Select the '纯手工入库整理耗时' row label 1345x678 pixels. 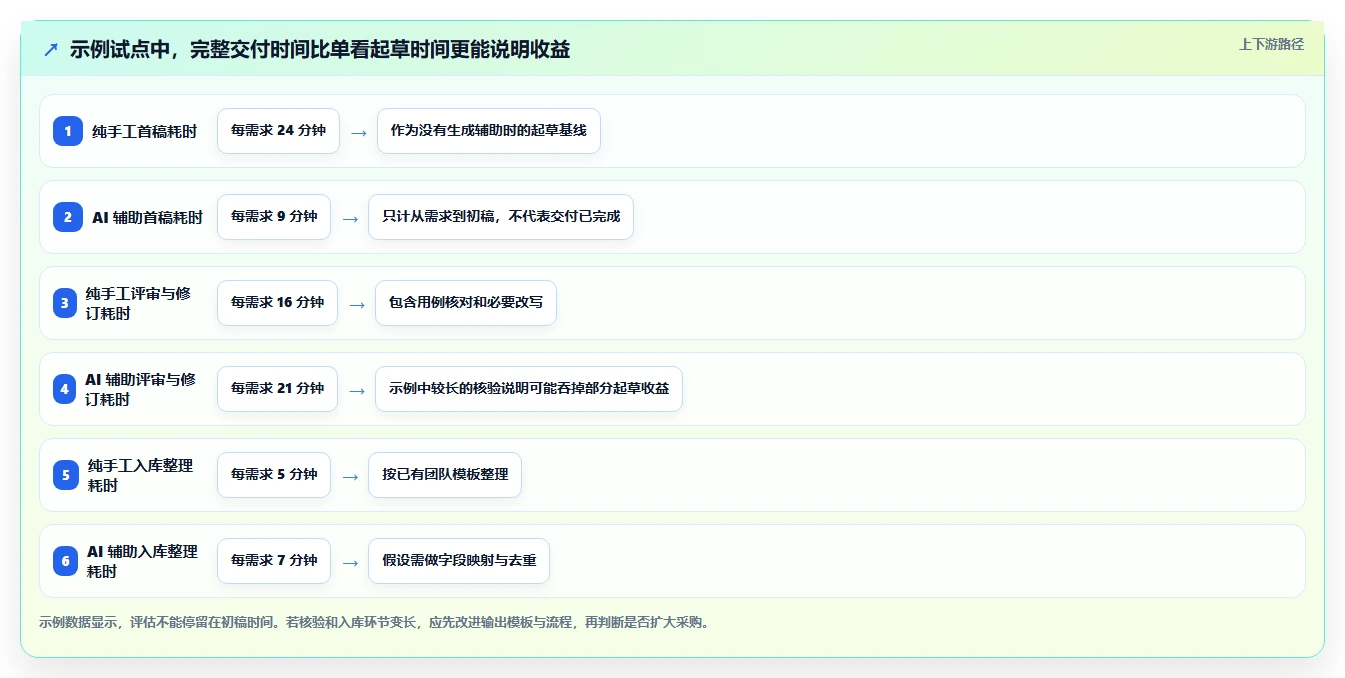pyautogui.click(x=140, y=475)
